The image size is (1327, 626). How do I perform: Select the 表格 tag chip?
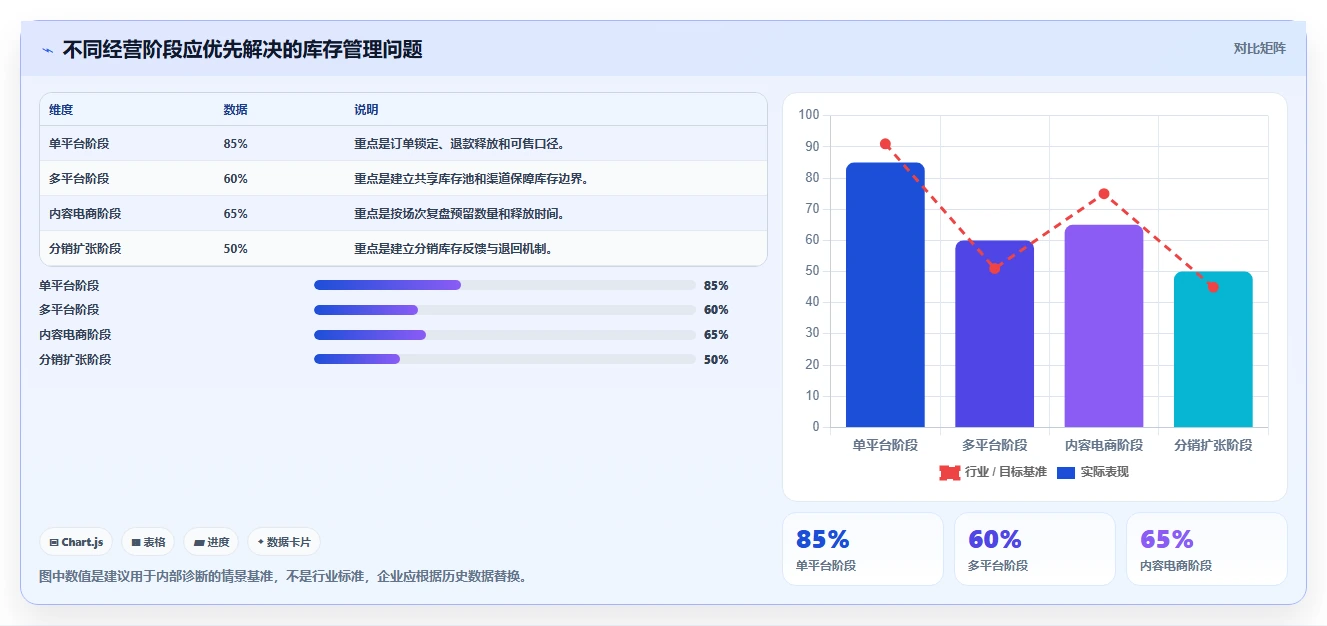click(148, 542)
